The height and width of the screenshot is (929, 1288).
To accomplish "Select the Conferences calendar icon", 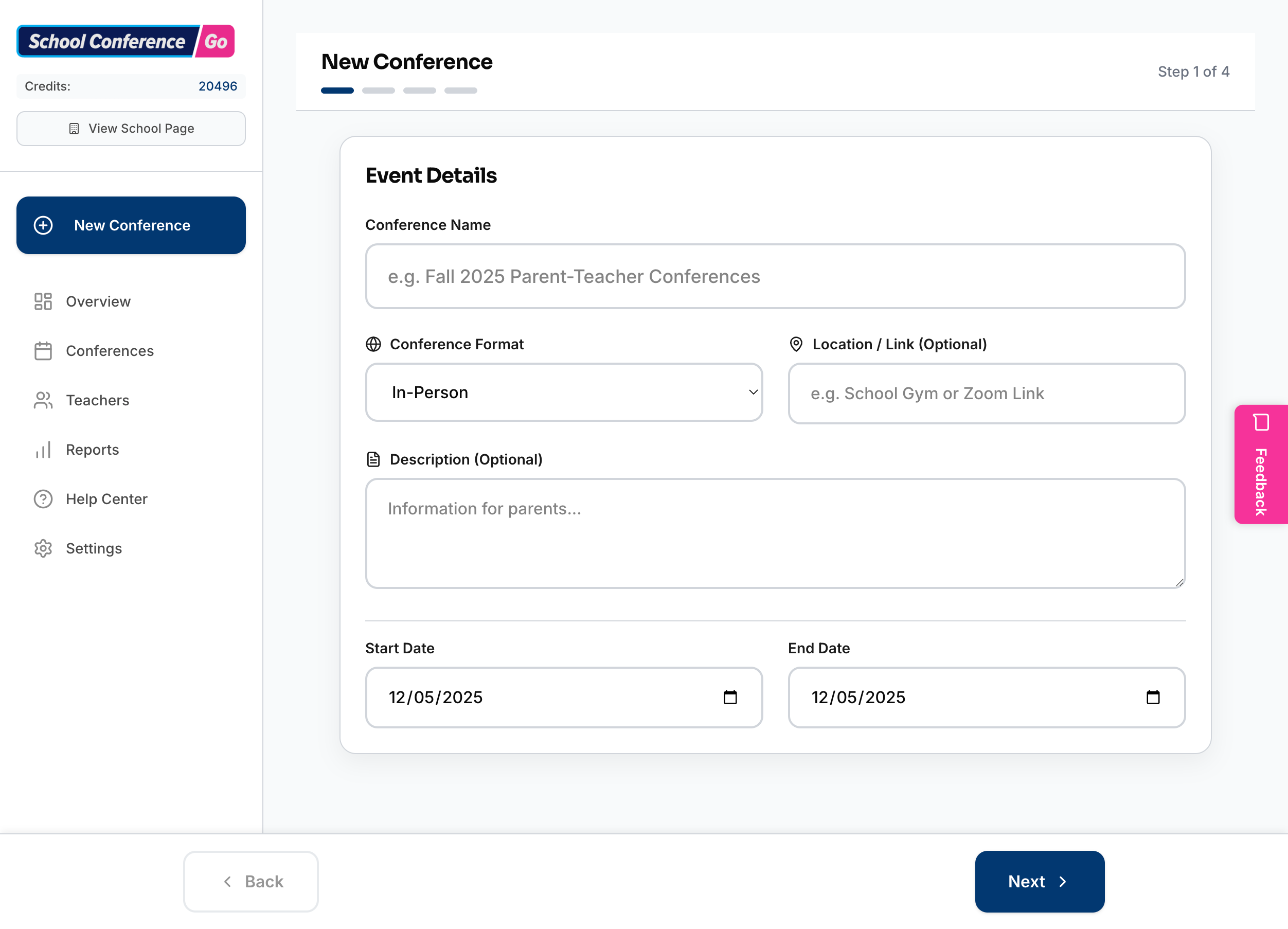I will (43, 351).
